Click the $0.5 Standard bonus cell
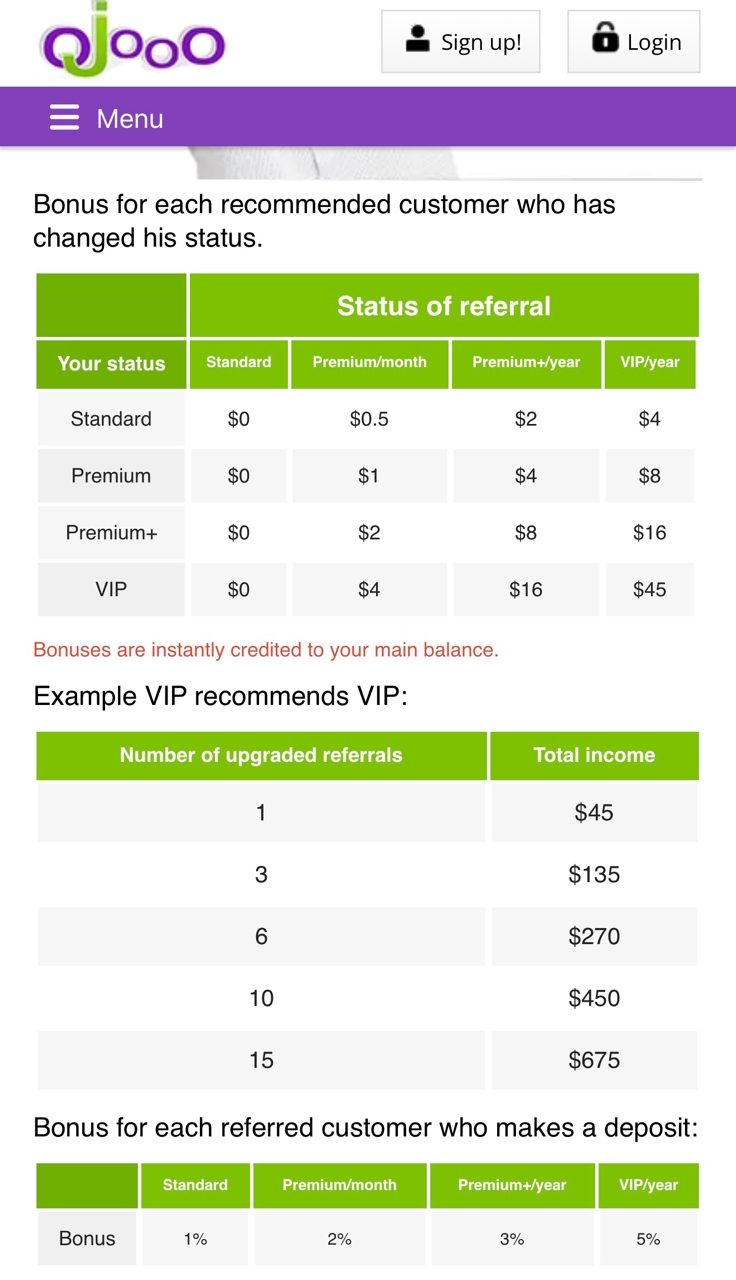The height and width of the screenshot is (1280, 736). [369, 419]
